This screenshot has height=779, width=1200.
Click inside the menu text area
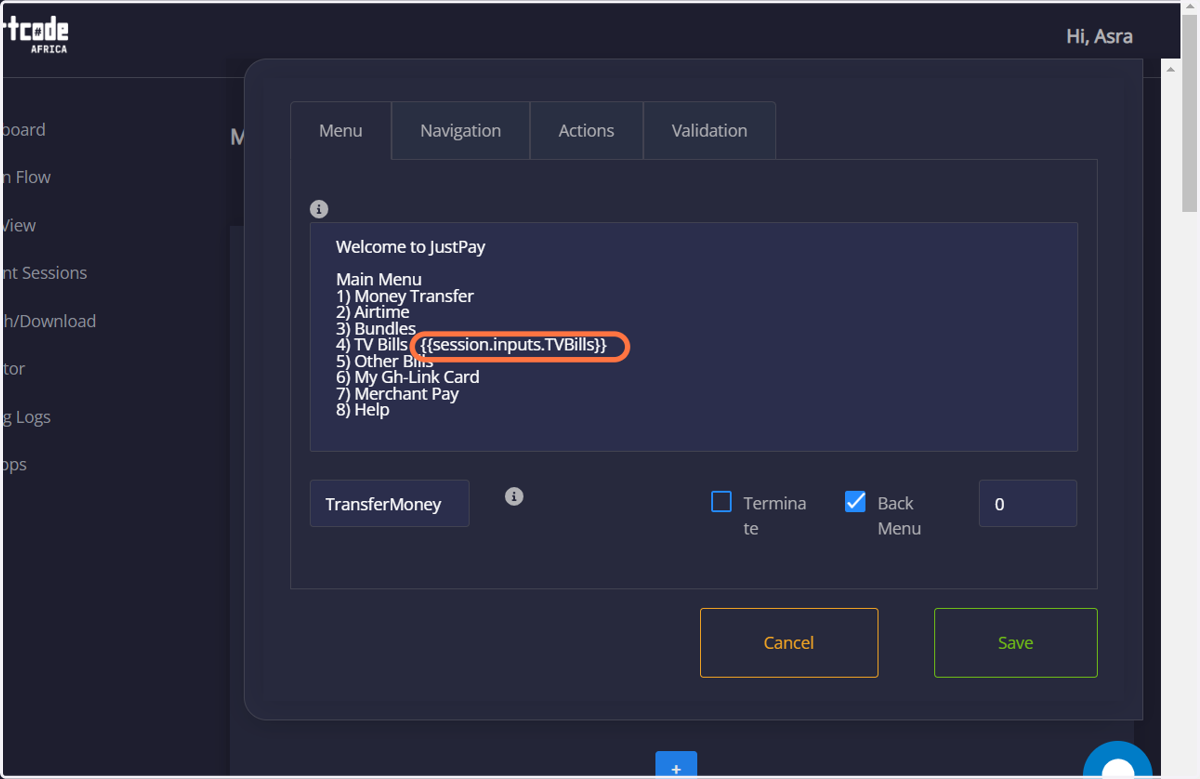pyautogui.click(x=693, y=337)
